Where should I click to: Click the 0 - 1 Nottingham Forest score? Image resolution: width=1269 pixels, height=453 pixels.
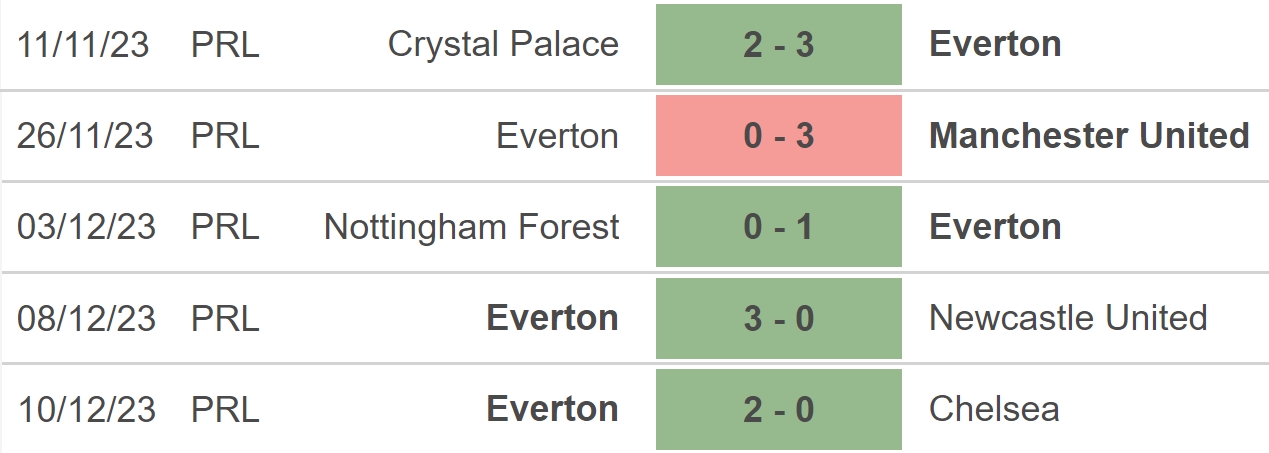click(x=778, y=227)
